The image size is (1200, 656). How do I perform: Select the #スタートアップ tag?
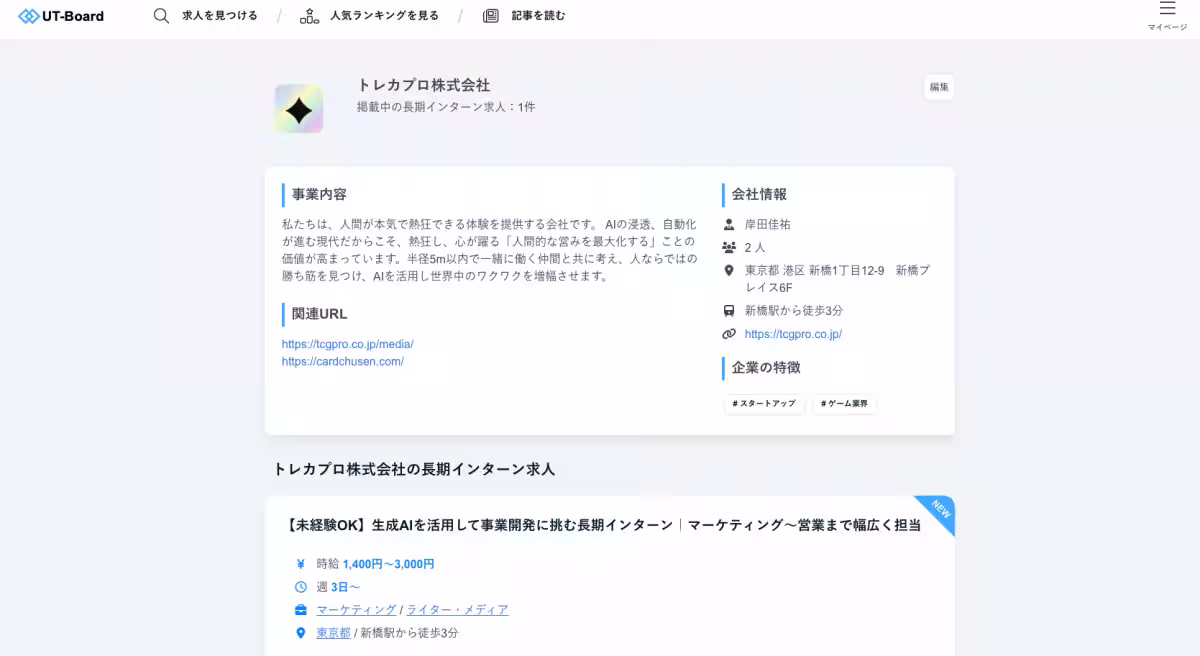(x=764, y=404)
